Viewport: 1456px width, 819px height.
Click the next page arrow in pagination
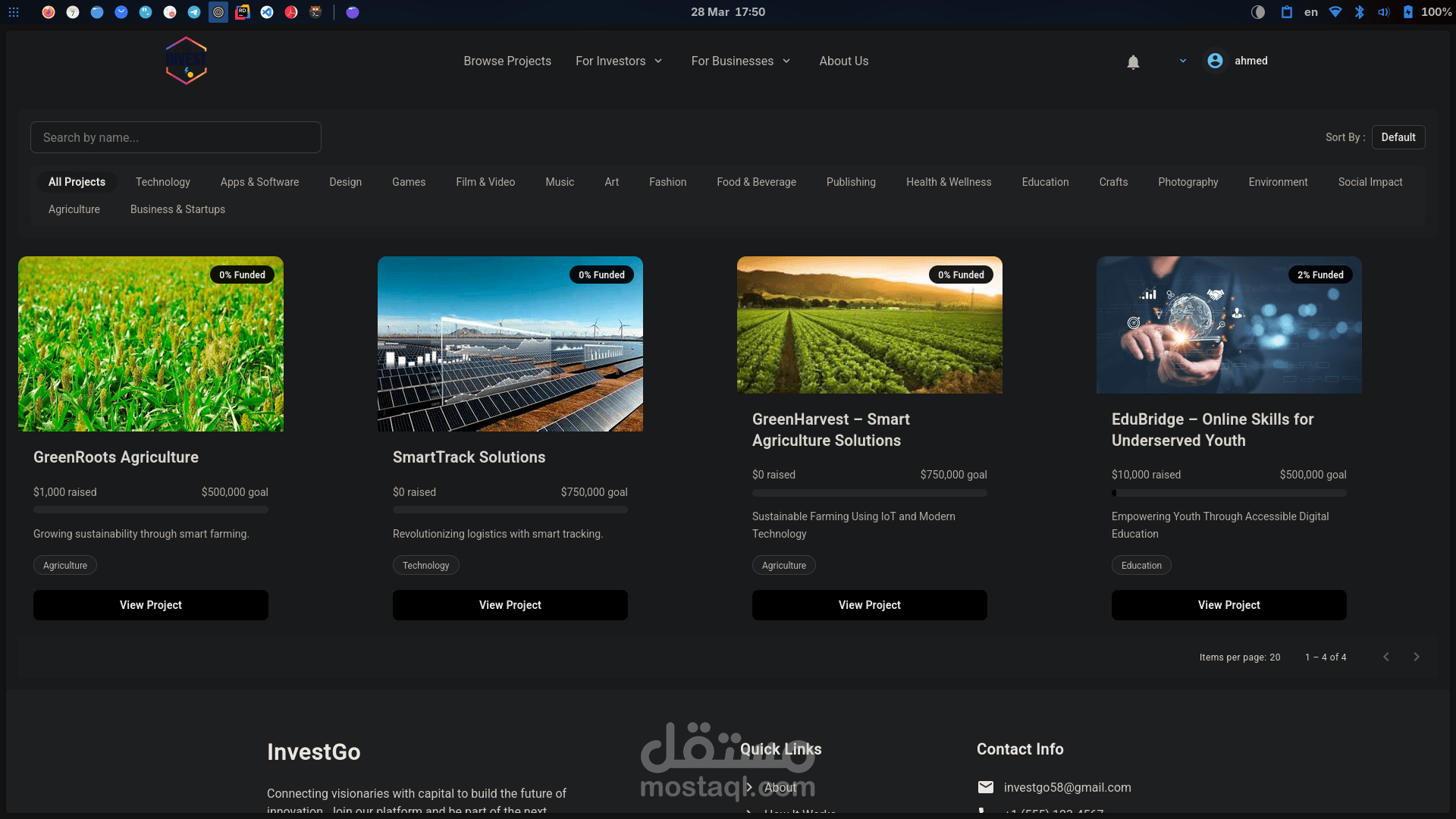coord(1417,657)
